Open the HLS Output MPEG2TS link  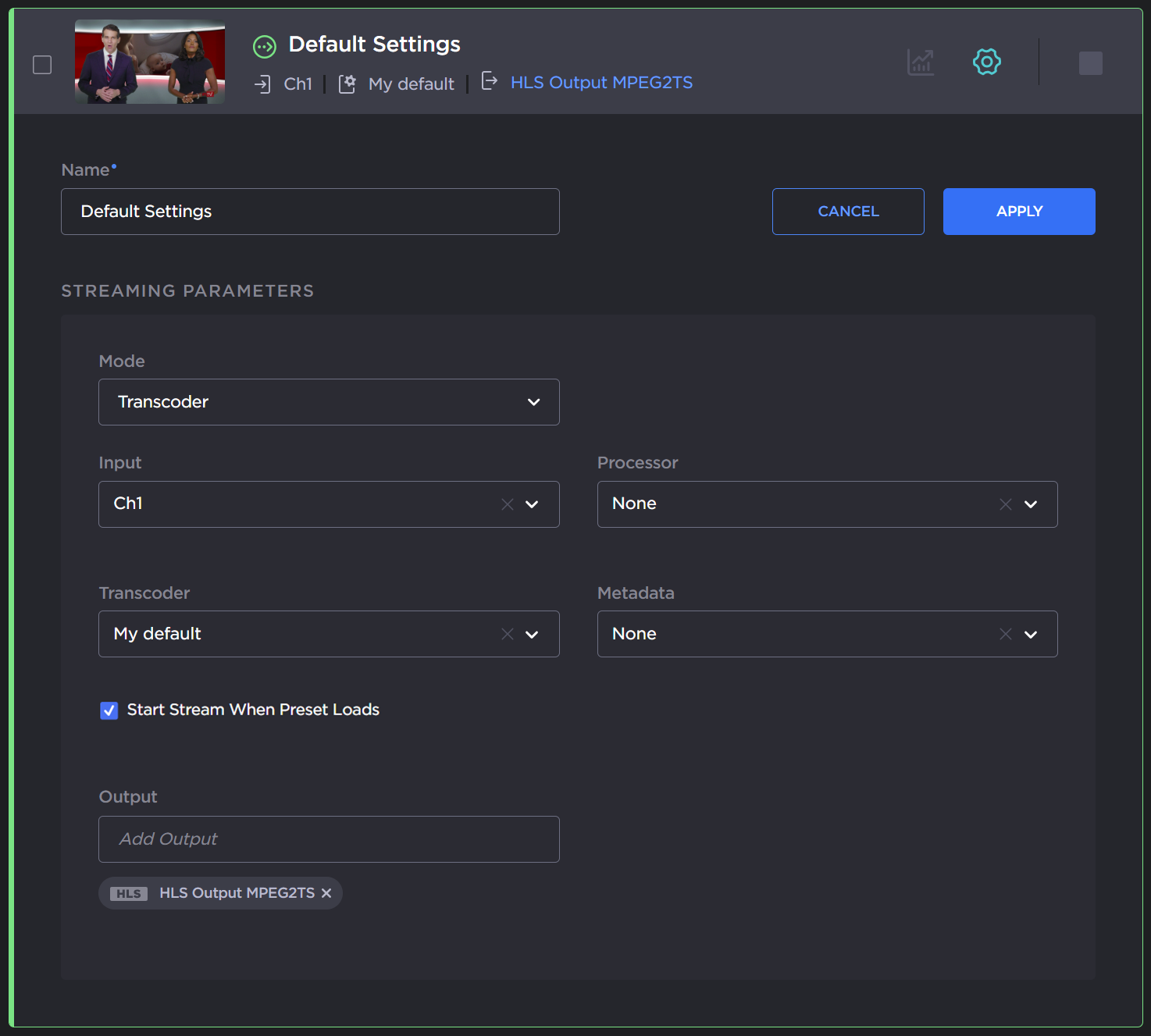(601, 83)
